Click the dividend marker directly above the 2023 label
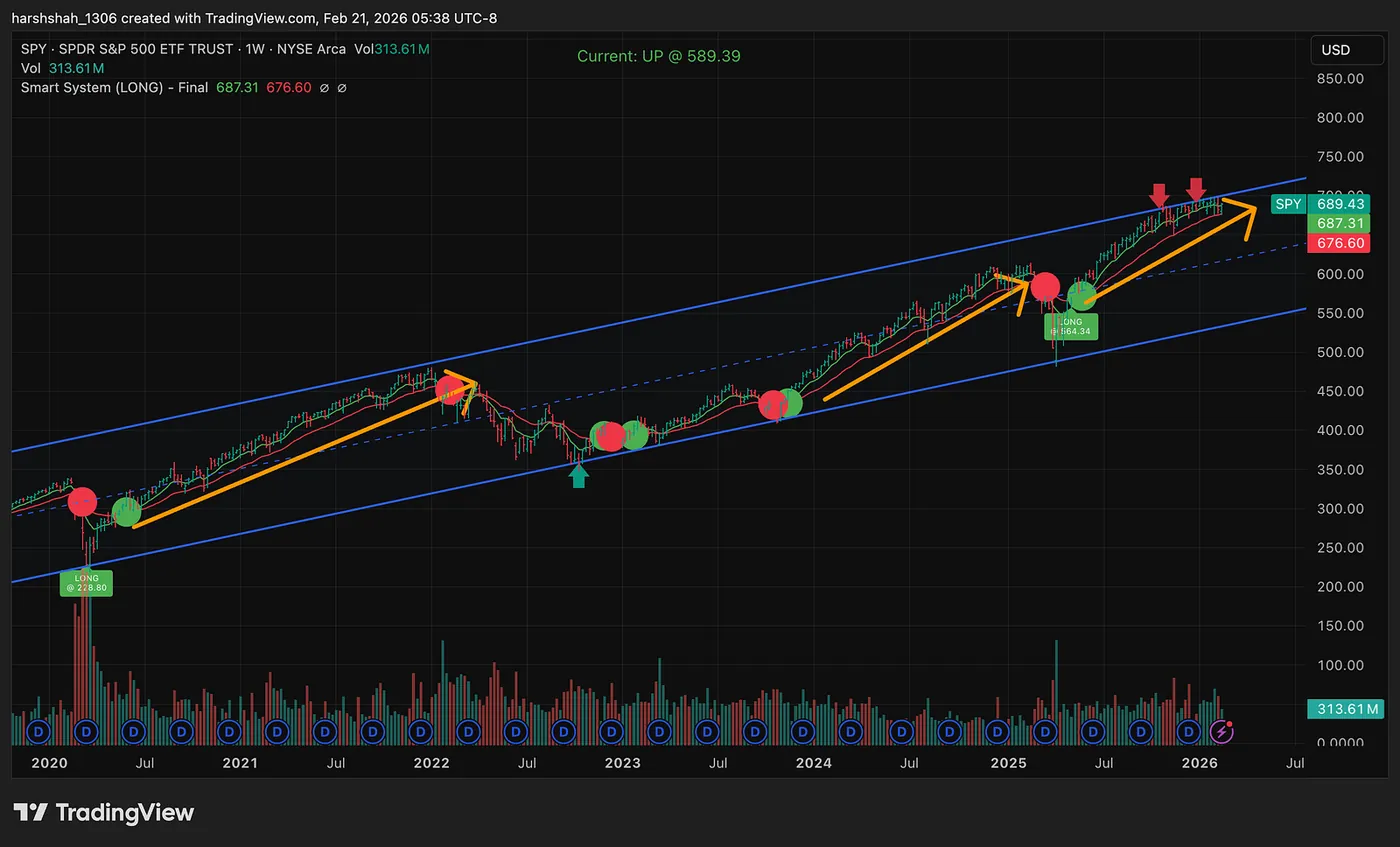This screenshot has width=1400, height=847. [x=612, y=732]
